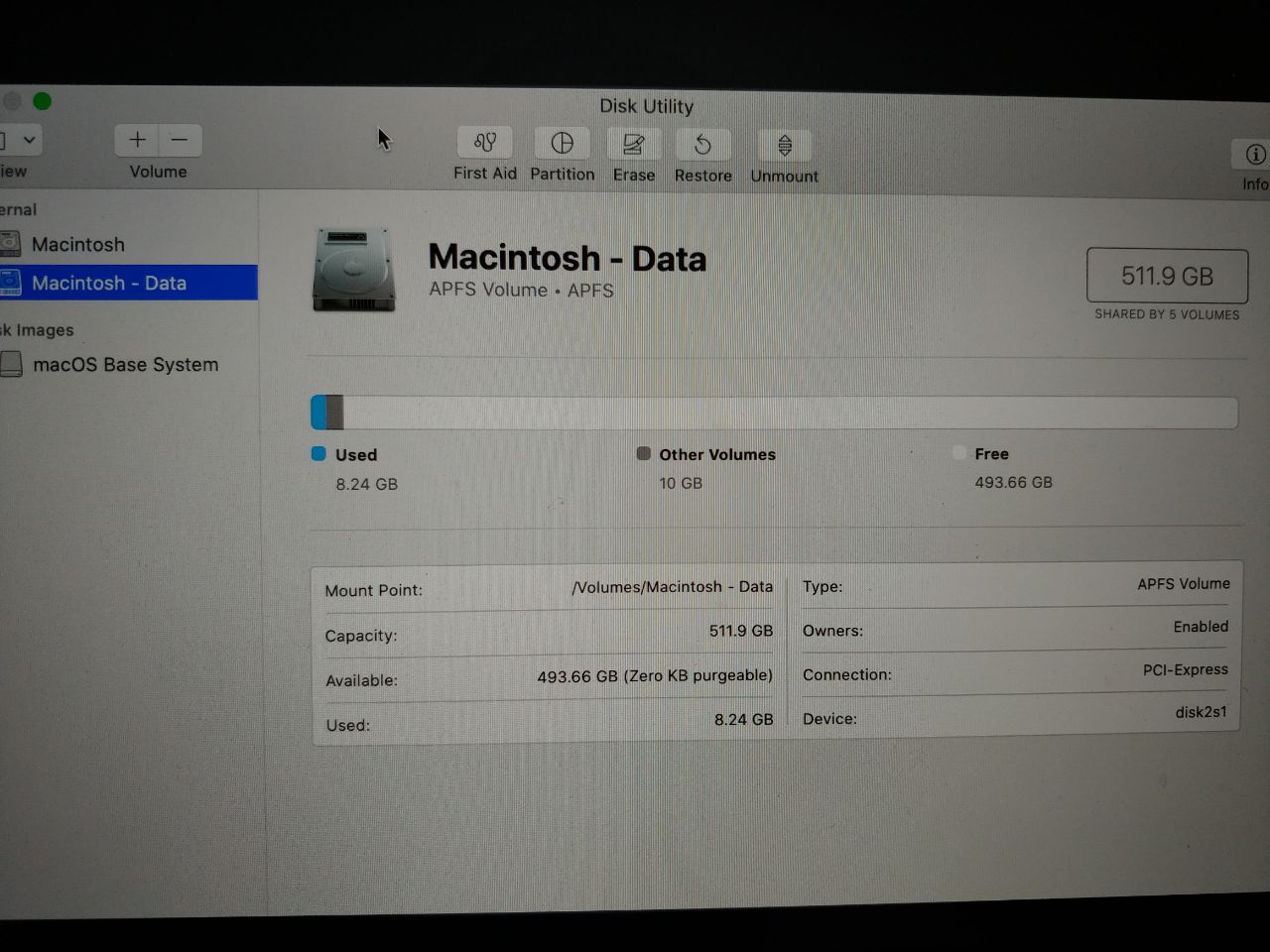
Task: Click the 10 GB other volumes value
Action: point(681,483)
